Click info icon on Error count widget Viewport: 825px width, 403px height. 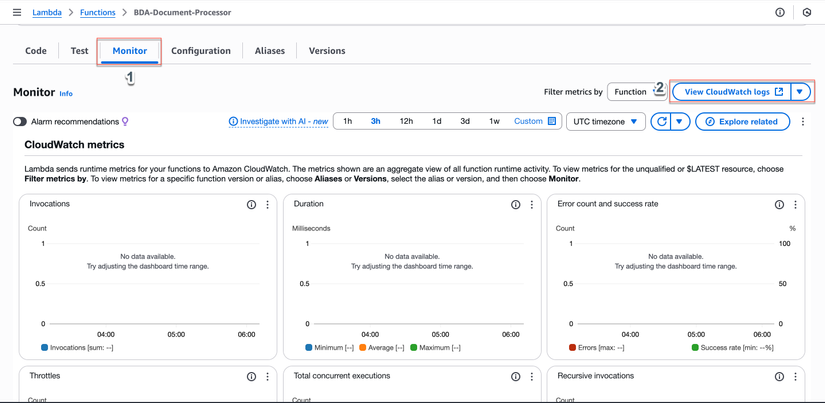point(779,205)
